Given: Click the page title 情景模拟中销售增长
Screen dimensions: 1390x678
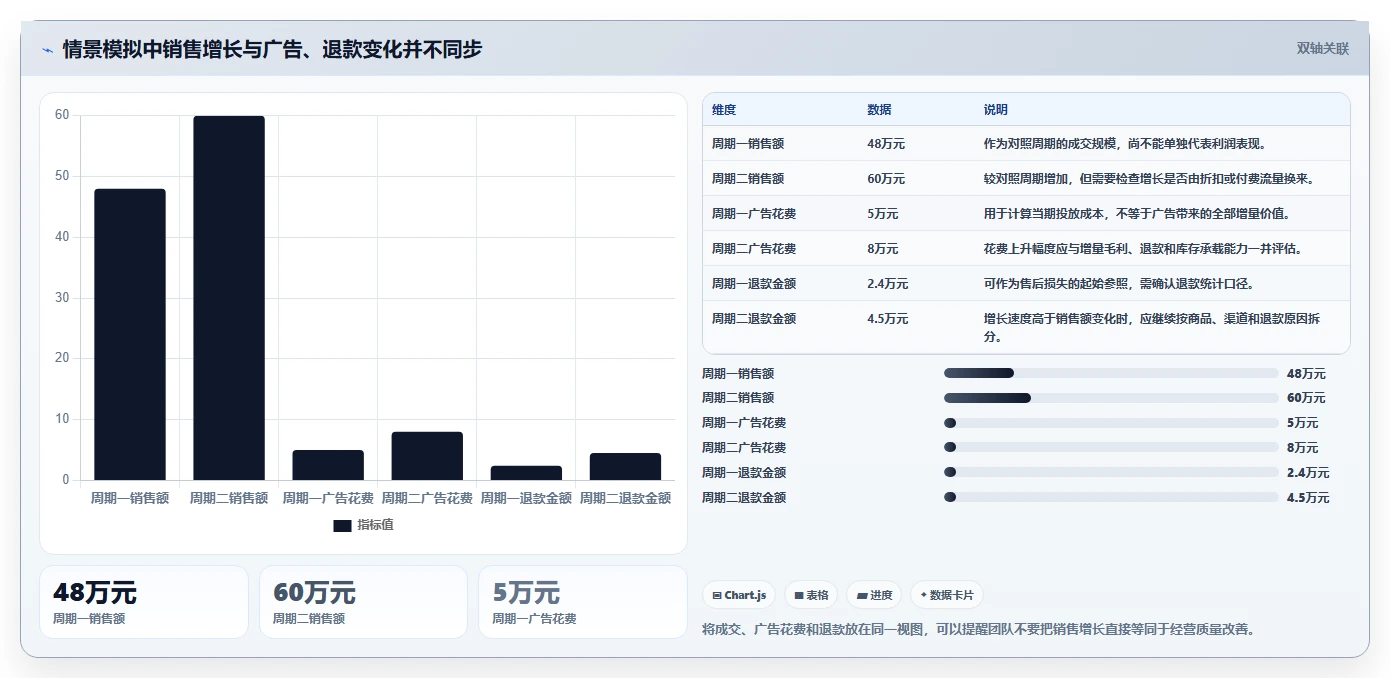Looking at the screenshot, I should click(x=272, y=49).
